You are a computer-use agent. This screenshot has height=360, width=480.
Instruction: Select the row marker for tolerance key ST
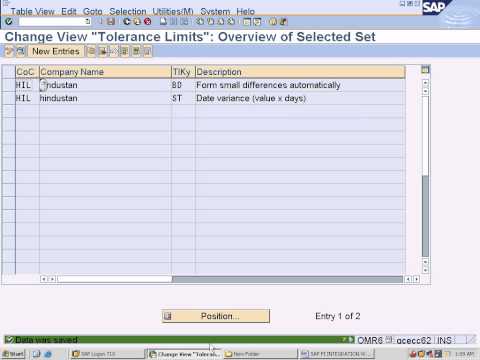(8, 98)
